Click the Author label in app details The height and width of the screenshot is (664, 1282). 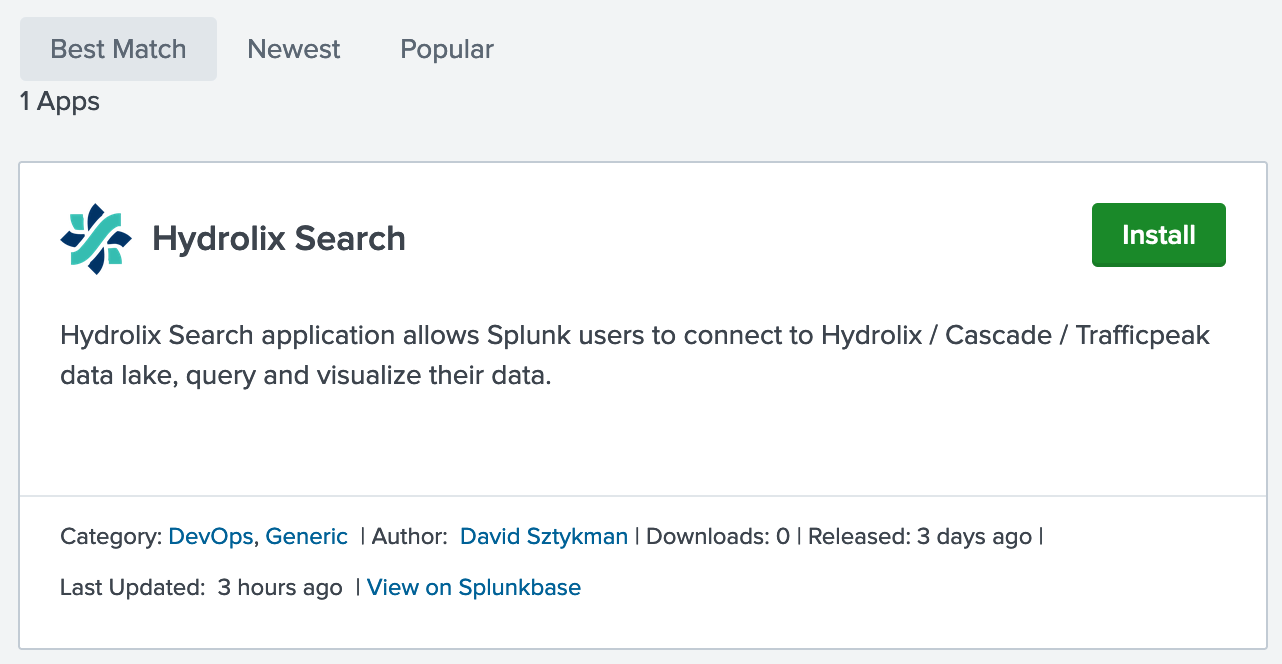(x=407, y=536)
